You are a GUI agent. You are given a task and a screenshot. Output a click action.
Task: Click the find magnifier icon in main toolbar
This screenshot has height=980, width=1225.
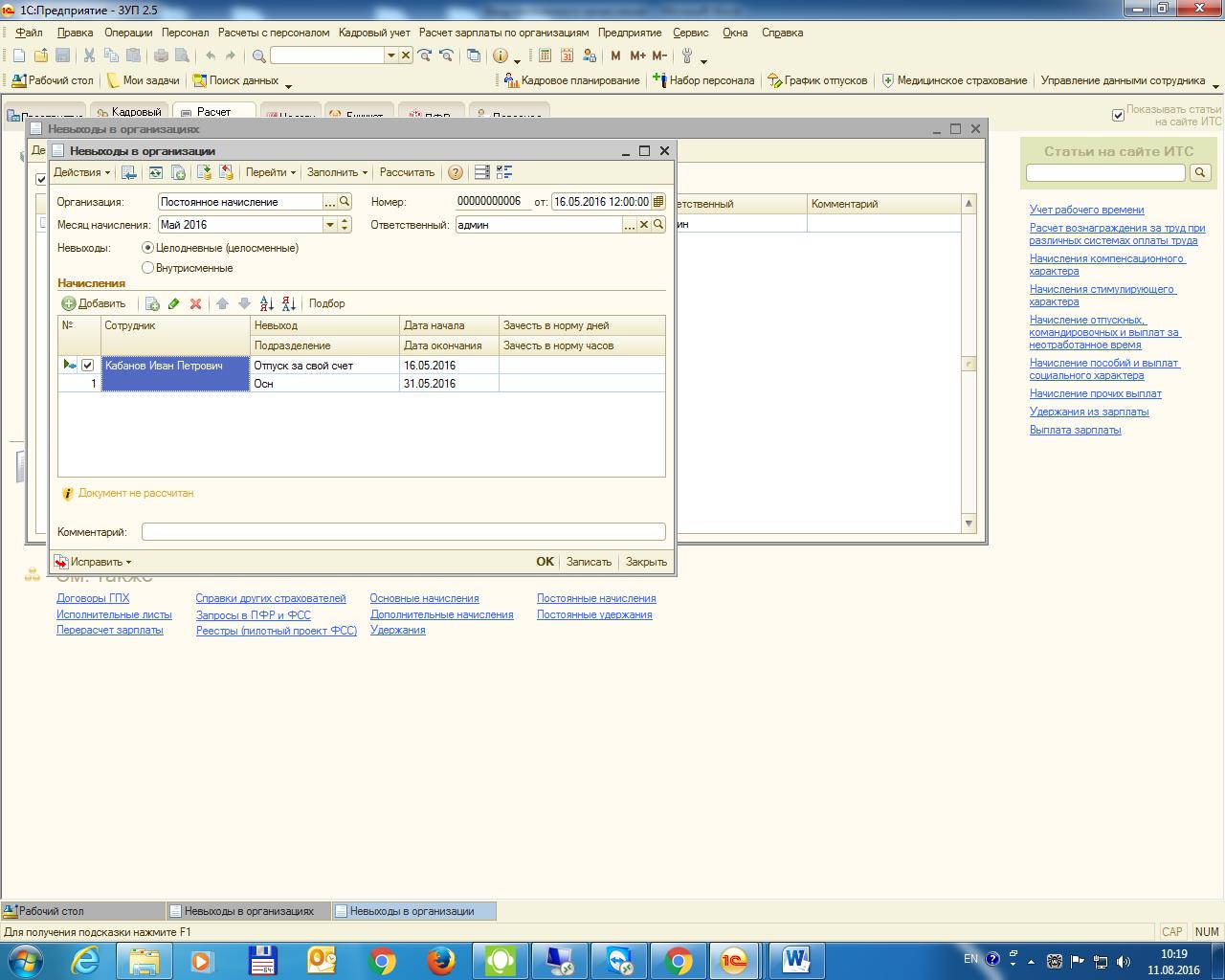(258, 56)
